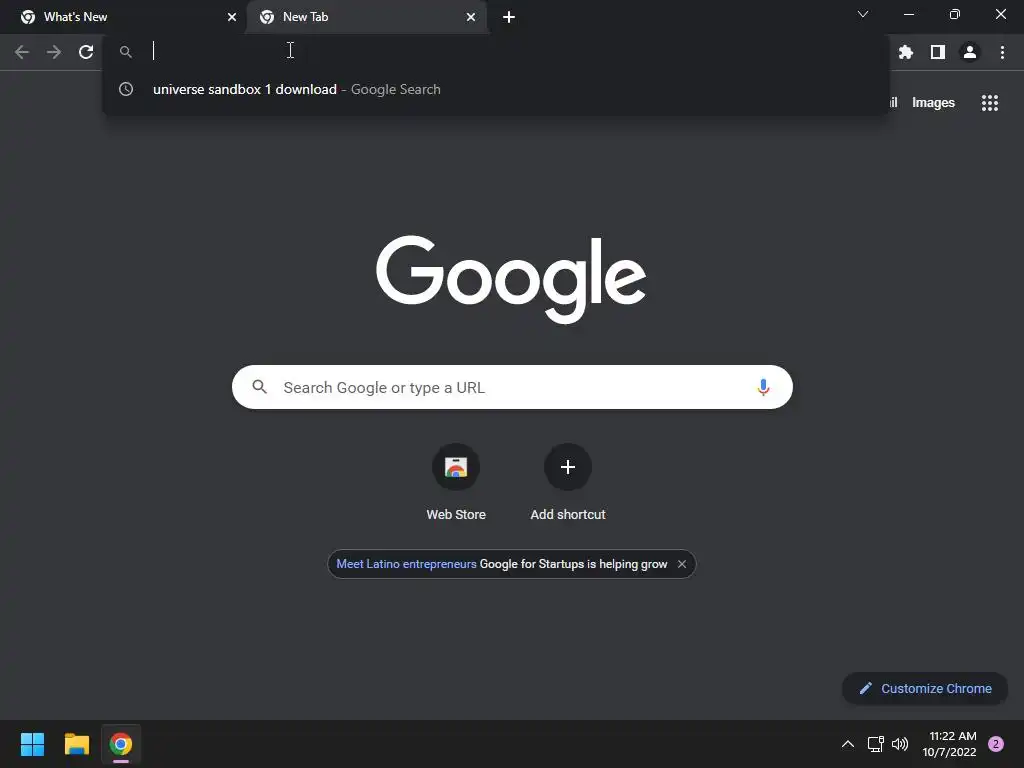Image resolution: width=1024 pixels, height=768 pixels.
Task: Open the notification badge showing 2
Action: click(x=996, y=744)
